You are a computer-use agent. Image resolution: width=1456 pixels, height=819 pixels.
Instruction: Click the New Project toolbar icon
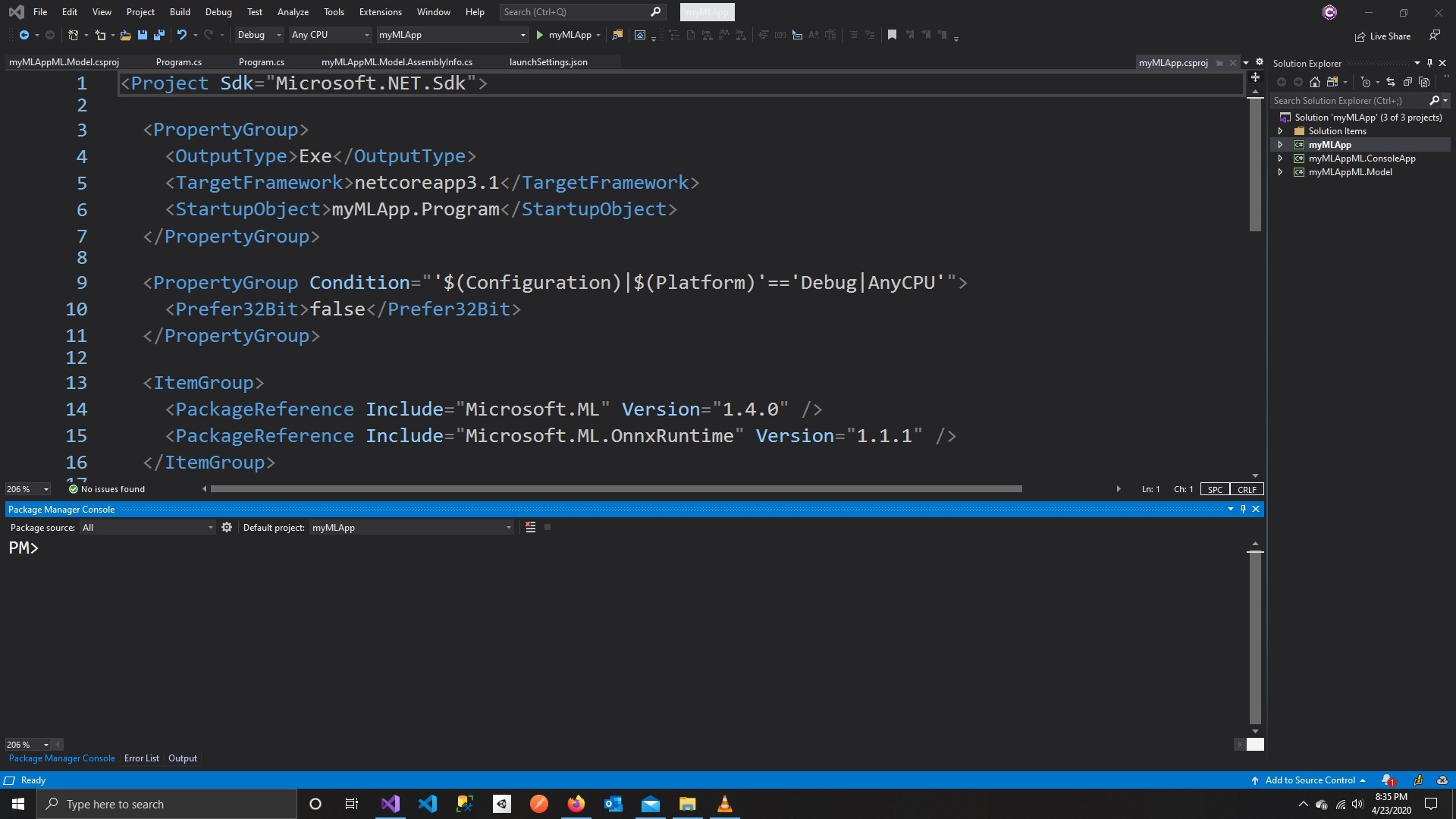[x=74, y=35]
